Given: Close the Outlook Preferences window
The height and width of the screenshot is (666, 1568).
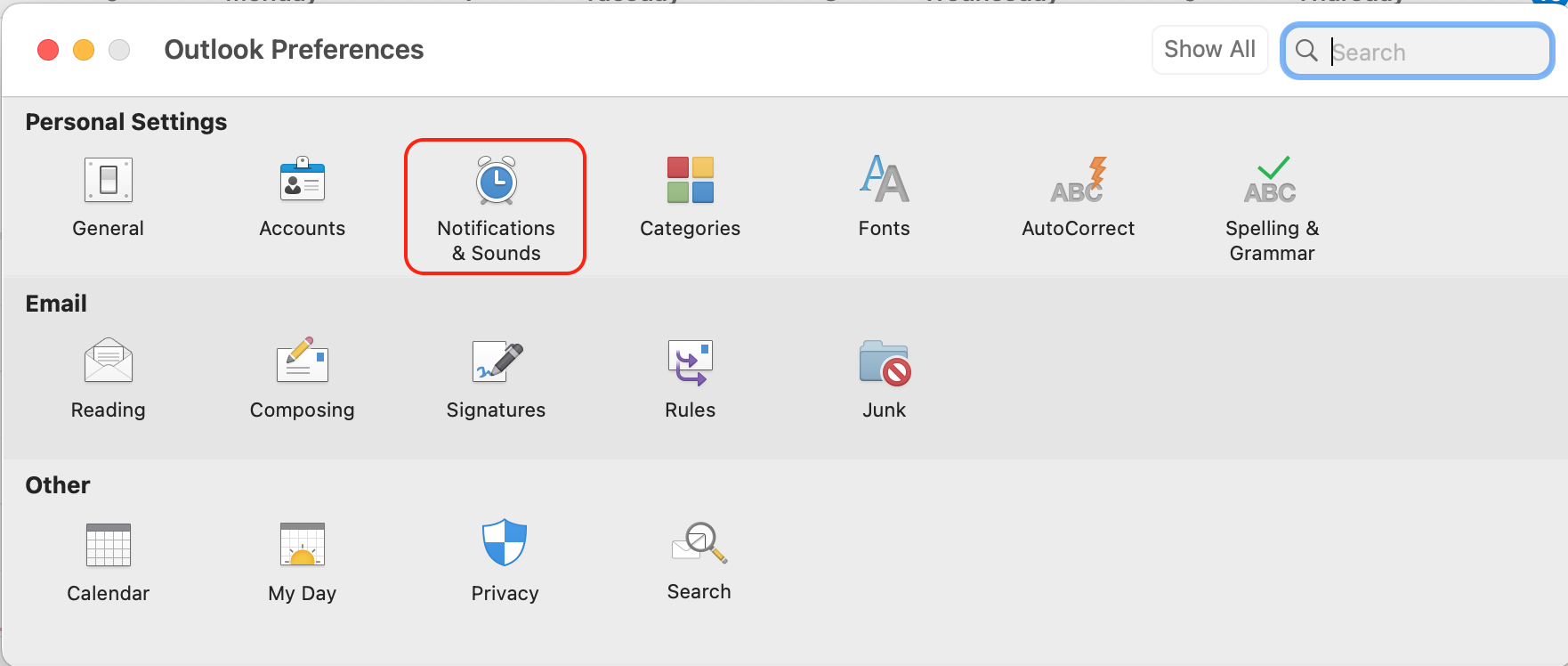Looking at the screenshot, I should (x=48, y=50).
